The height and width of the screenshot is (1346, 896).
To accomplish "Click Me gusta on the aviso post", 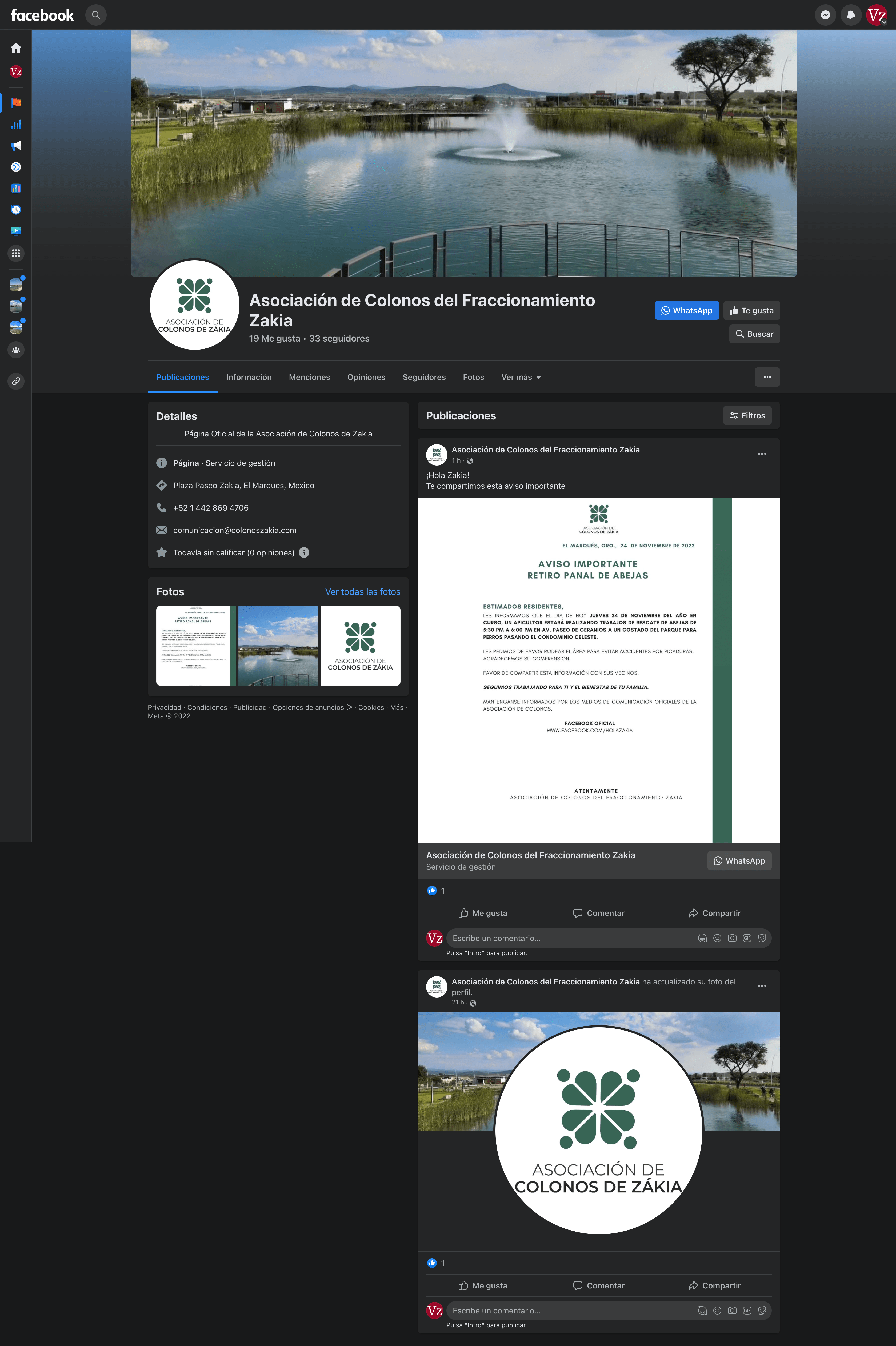I will (483, 913).
